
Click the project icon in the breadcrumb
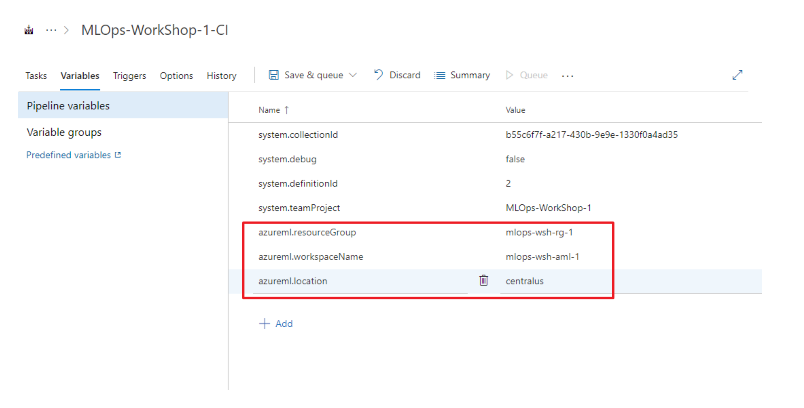click(x=29, y=30)
